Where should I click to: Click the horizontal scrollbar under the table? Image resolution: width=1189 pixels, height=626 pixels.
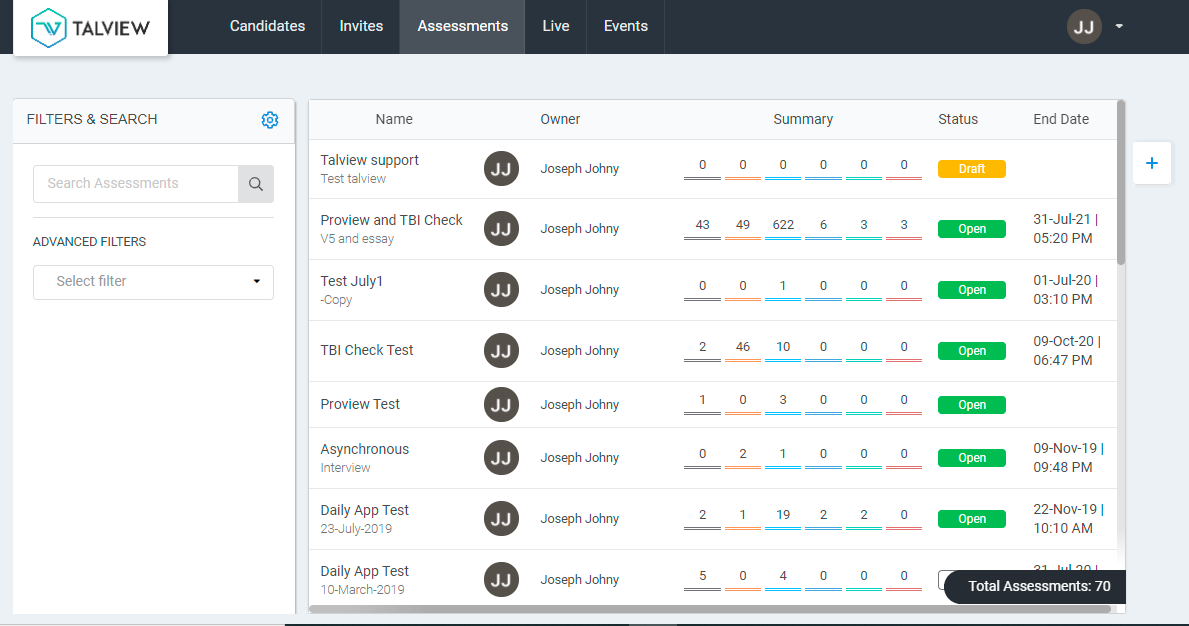[x=710, y=609]
